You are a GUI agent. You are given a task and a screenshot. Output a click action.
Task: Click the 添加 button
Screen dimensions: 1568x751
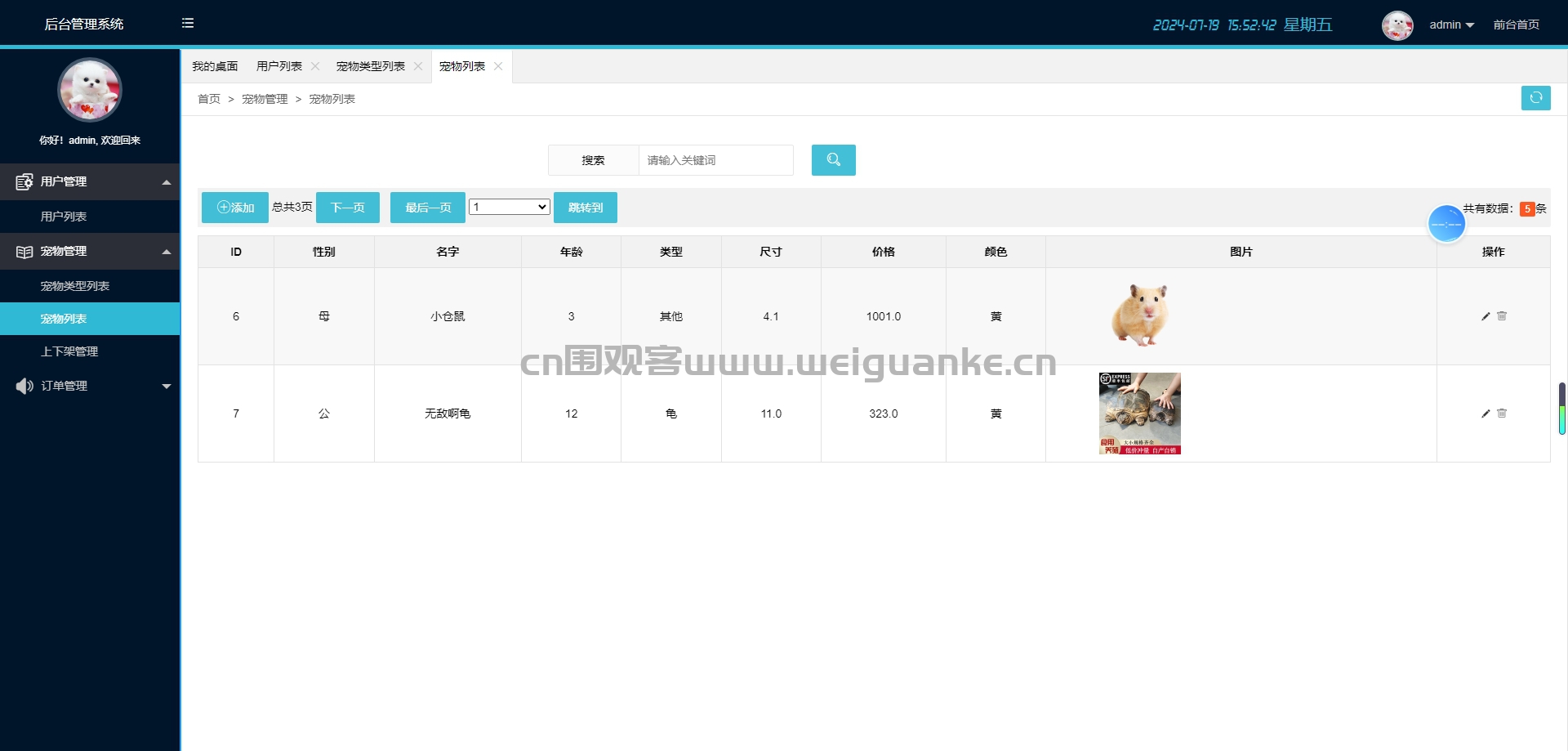point(235,208)
